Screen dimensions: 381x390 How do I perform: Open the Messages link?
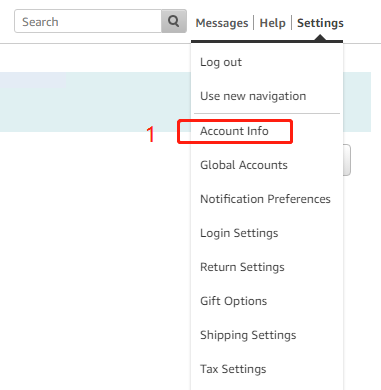tap(222, 23)
